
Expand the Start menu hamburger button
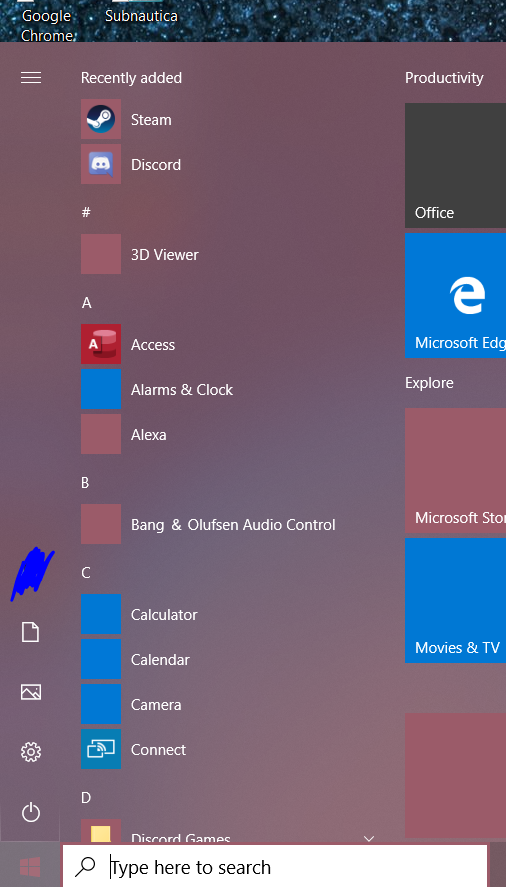point(31,77)
